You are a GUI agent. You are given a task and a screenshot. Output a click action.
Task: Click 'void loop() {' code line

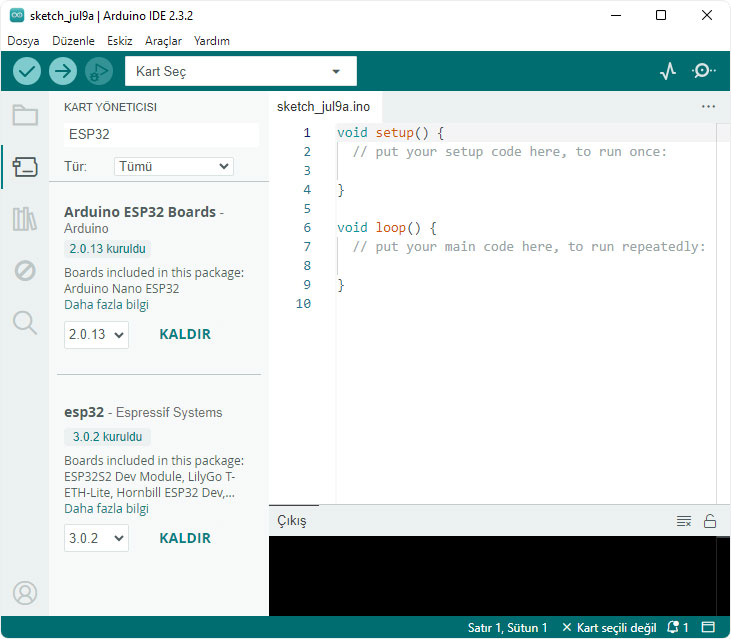click(x=386, y=228)
